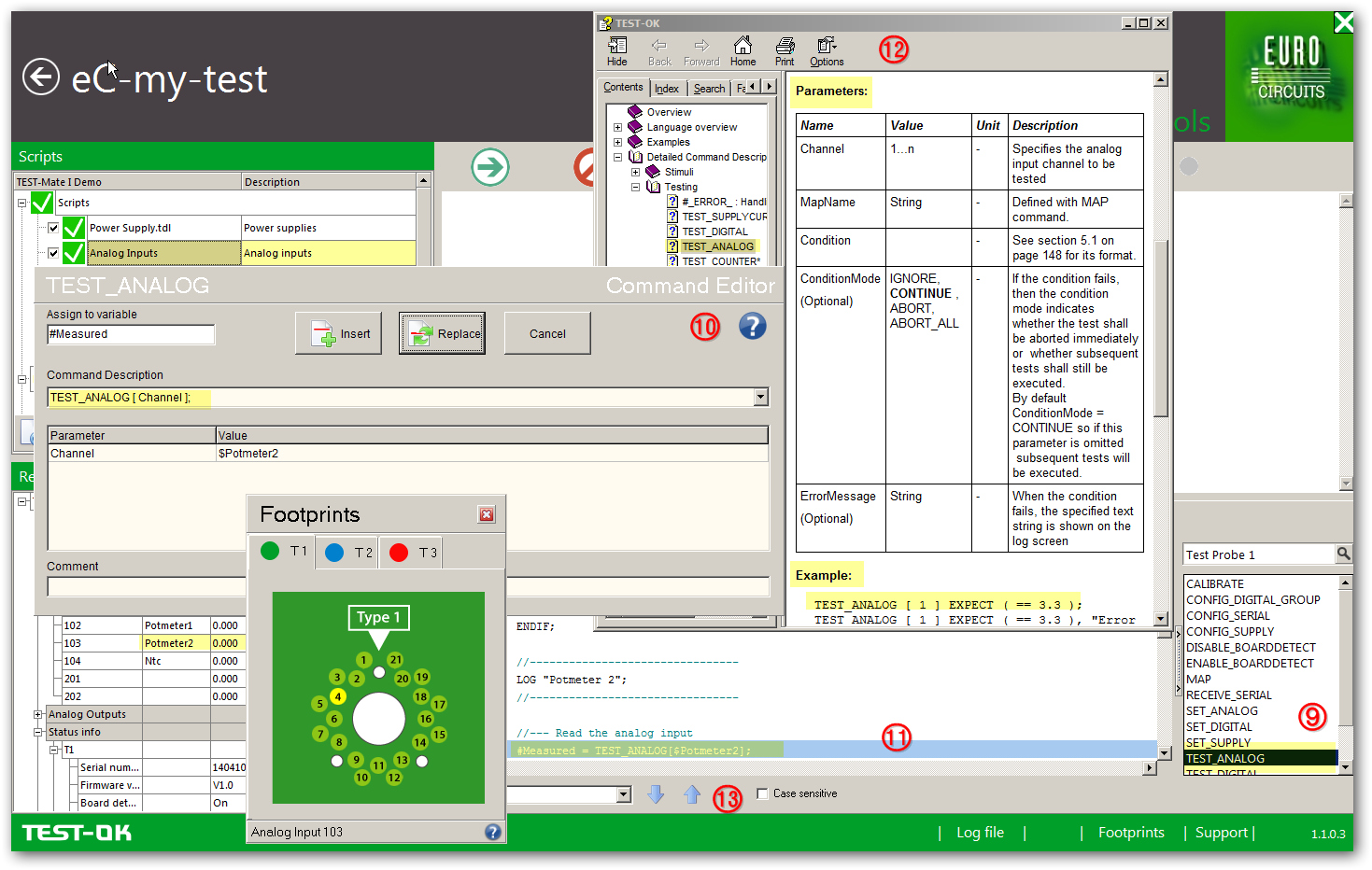
Task: Select the T 3 footprint tab
Action: (x=413, y=553)
